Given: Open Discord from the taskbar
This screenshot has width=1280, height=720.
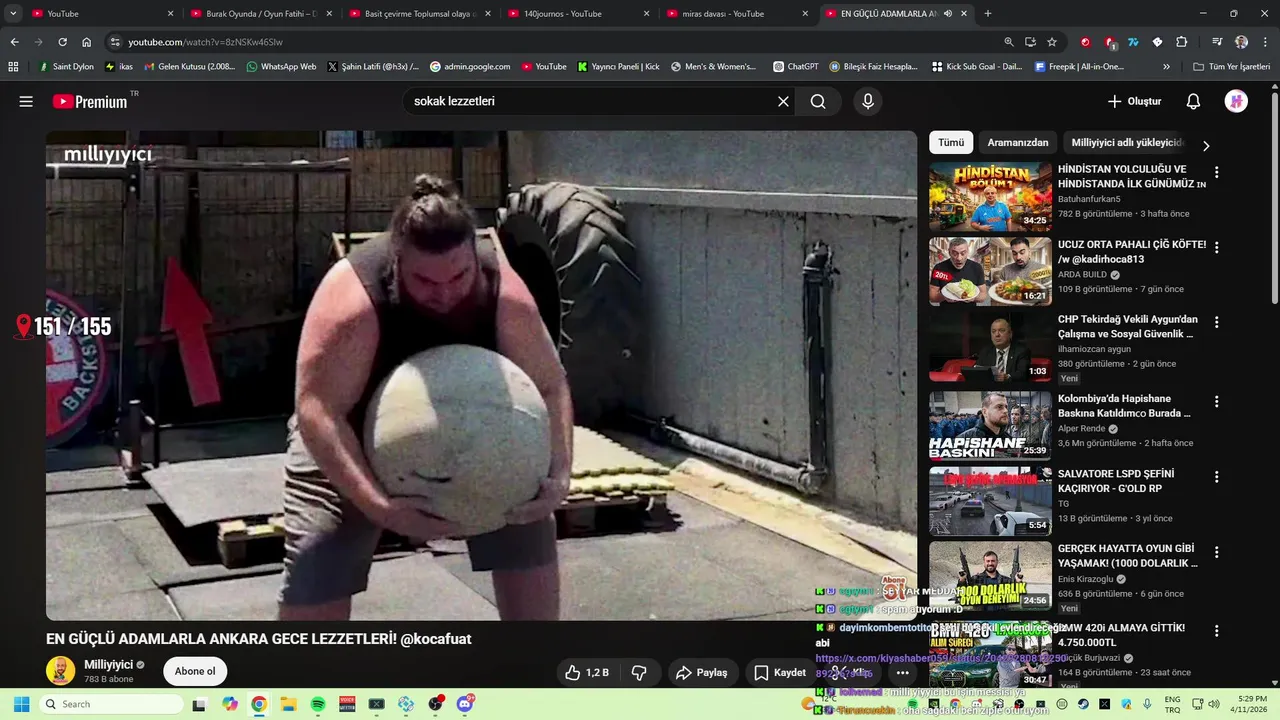Looking at the screenshot, I should pyautogui.click(x=465, y=704).
